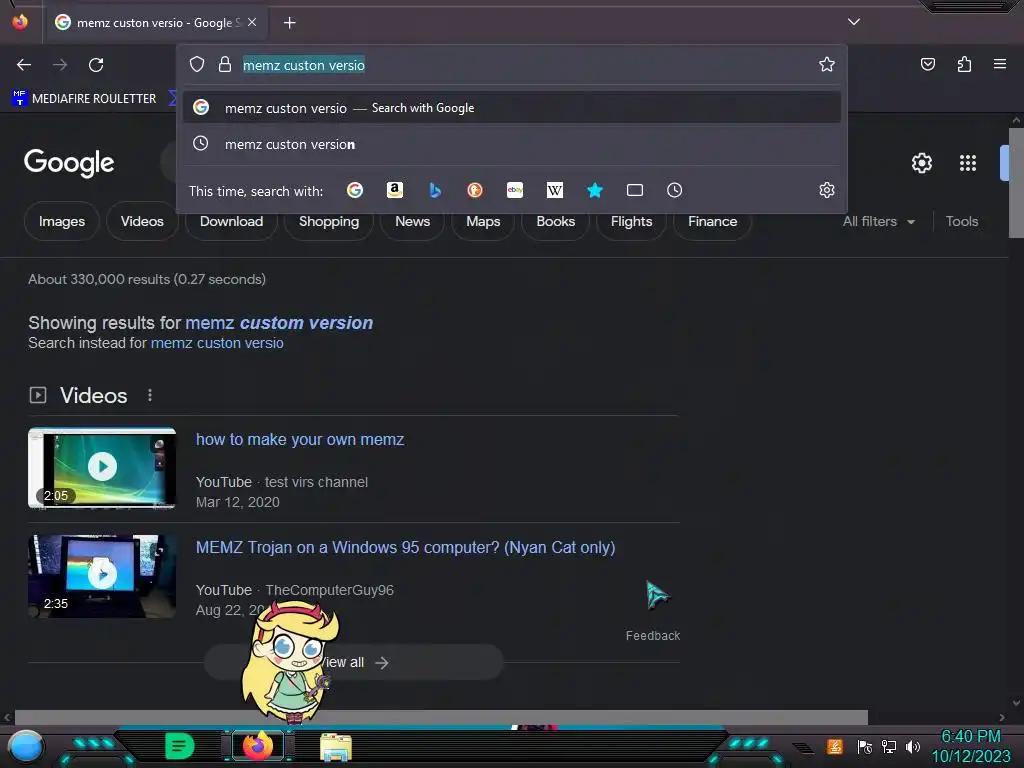The width and height of the screenshot is (1024, 768).
Task: Search open tabs with the tabs icon
Action: (635, 190)
